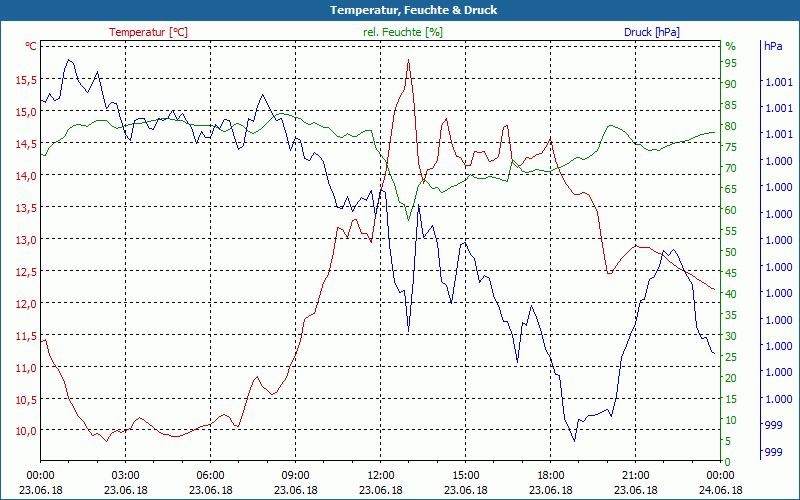Click the '15' humidity axis value
This screenshot has height=500, width=800.
(731, 399)
